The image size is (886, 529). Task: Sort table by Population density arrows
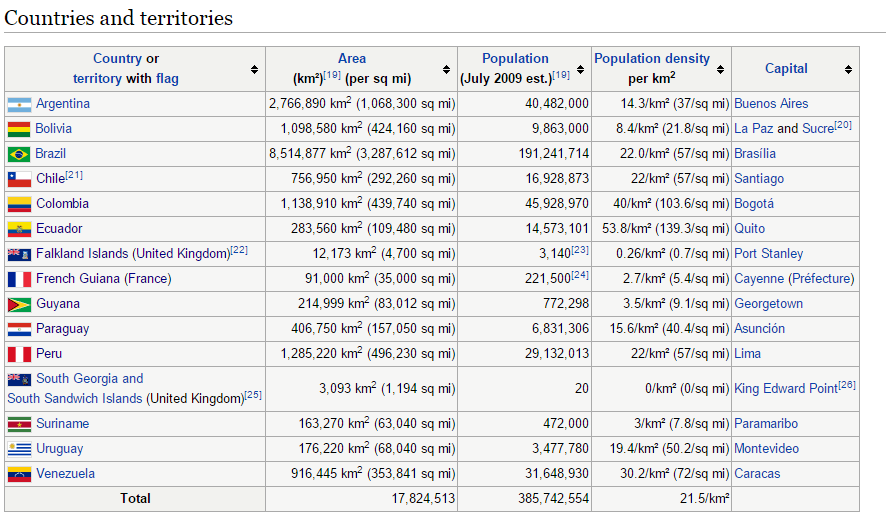(x=721, y=69)
